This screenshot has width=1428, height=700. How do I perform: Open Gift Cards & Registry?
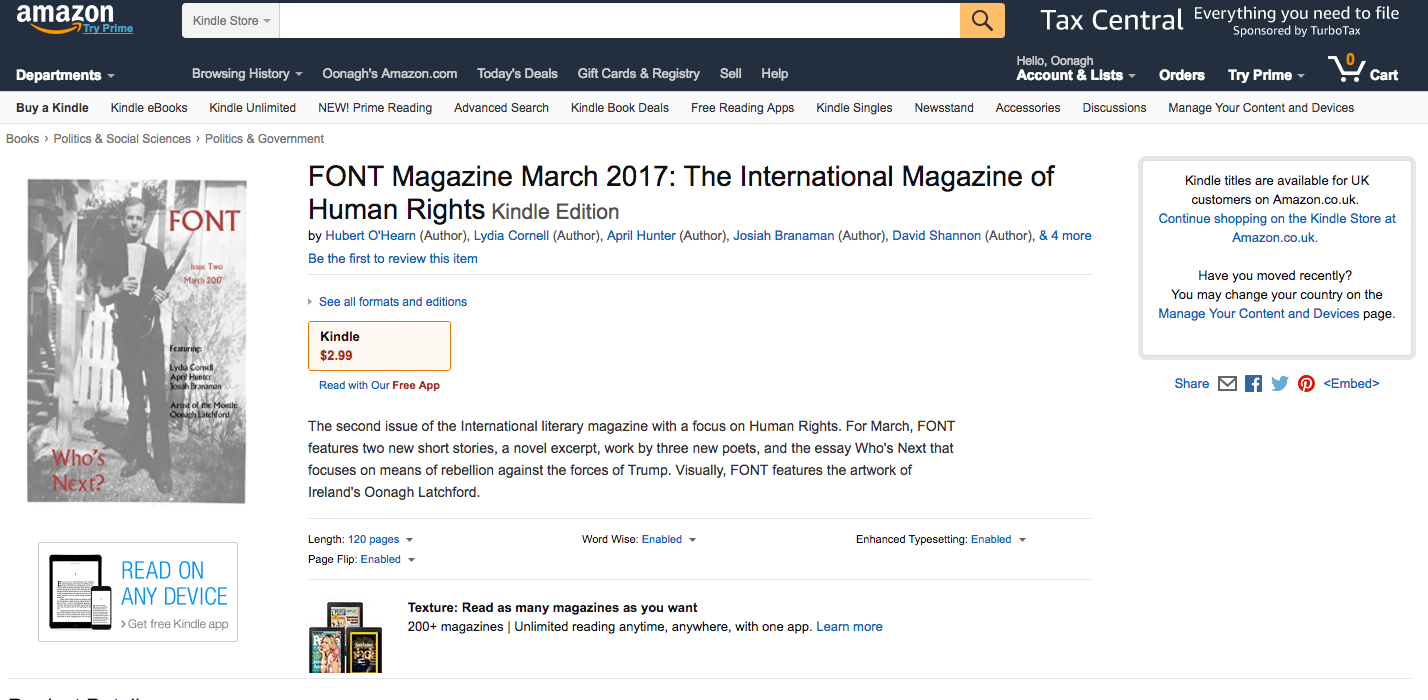click(x=638, y=74)
